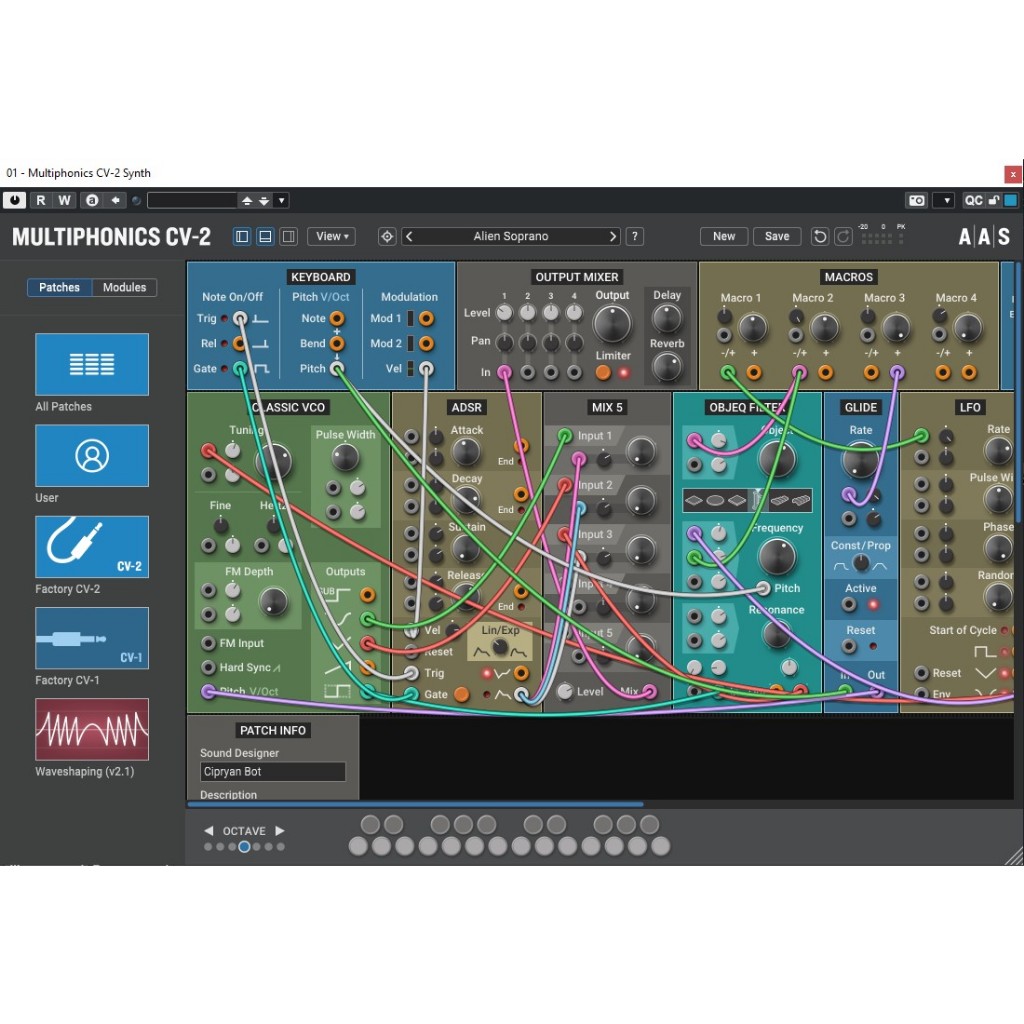Click the Keyboard Vel output jack
Viewport: 1024px width, 1024px height.
point(426,369)
